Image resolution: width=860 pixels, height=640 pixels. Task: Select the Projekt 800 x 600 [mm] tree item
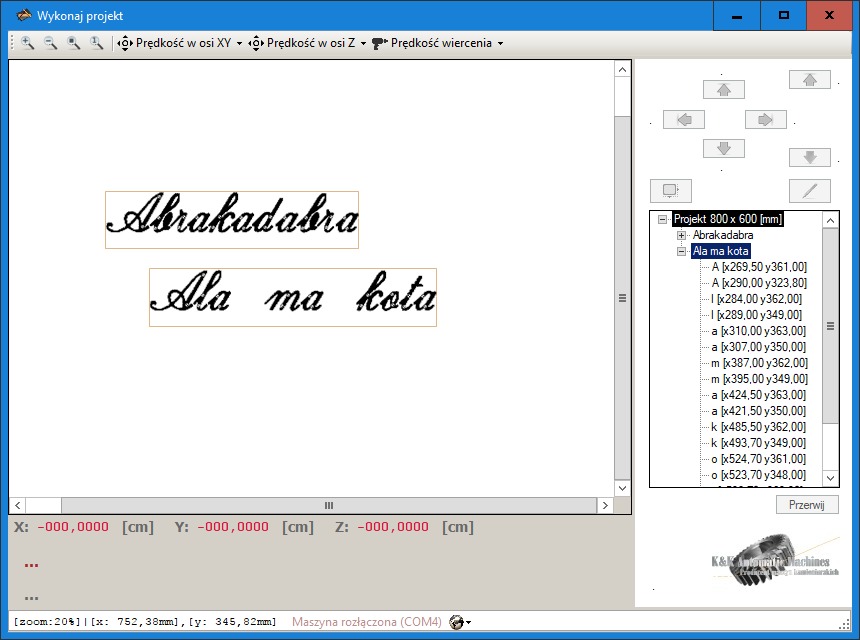[x=727, y=219]
